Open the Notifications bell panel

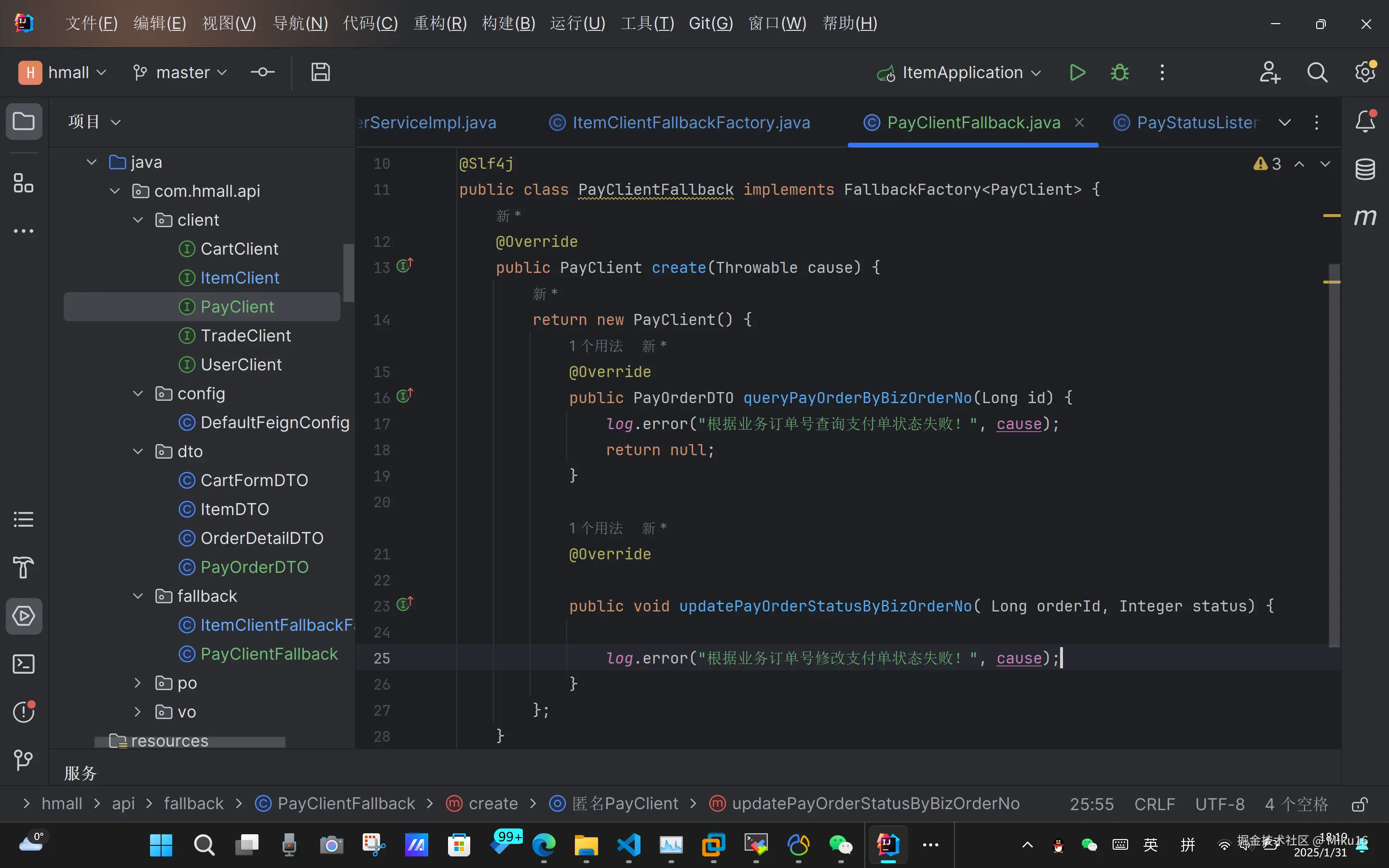click(1365, 121)
